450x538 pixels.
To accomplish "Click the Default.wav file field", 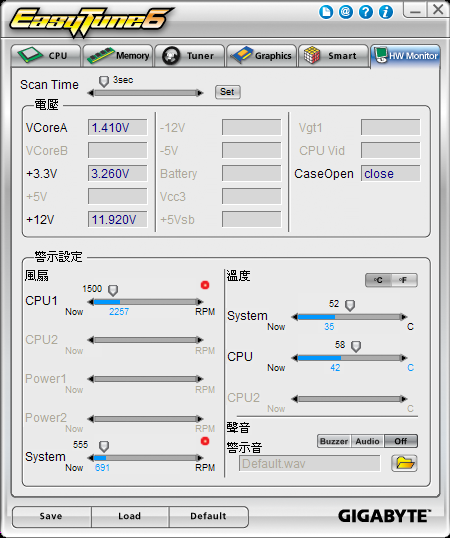I will [310, 464].
